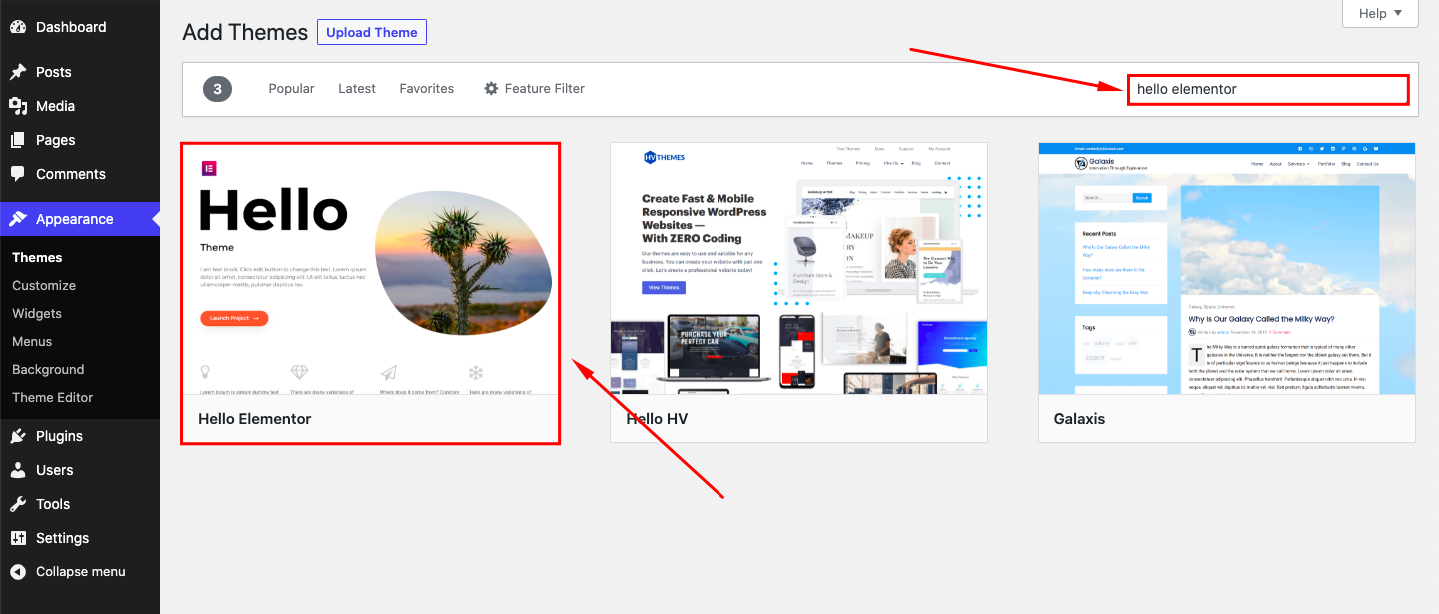Click the theme results count badge

(x=218, y=89)
